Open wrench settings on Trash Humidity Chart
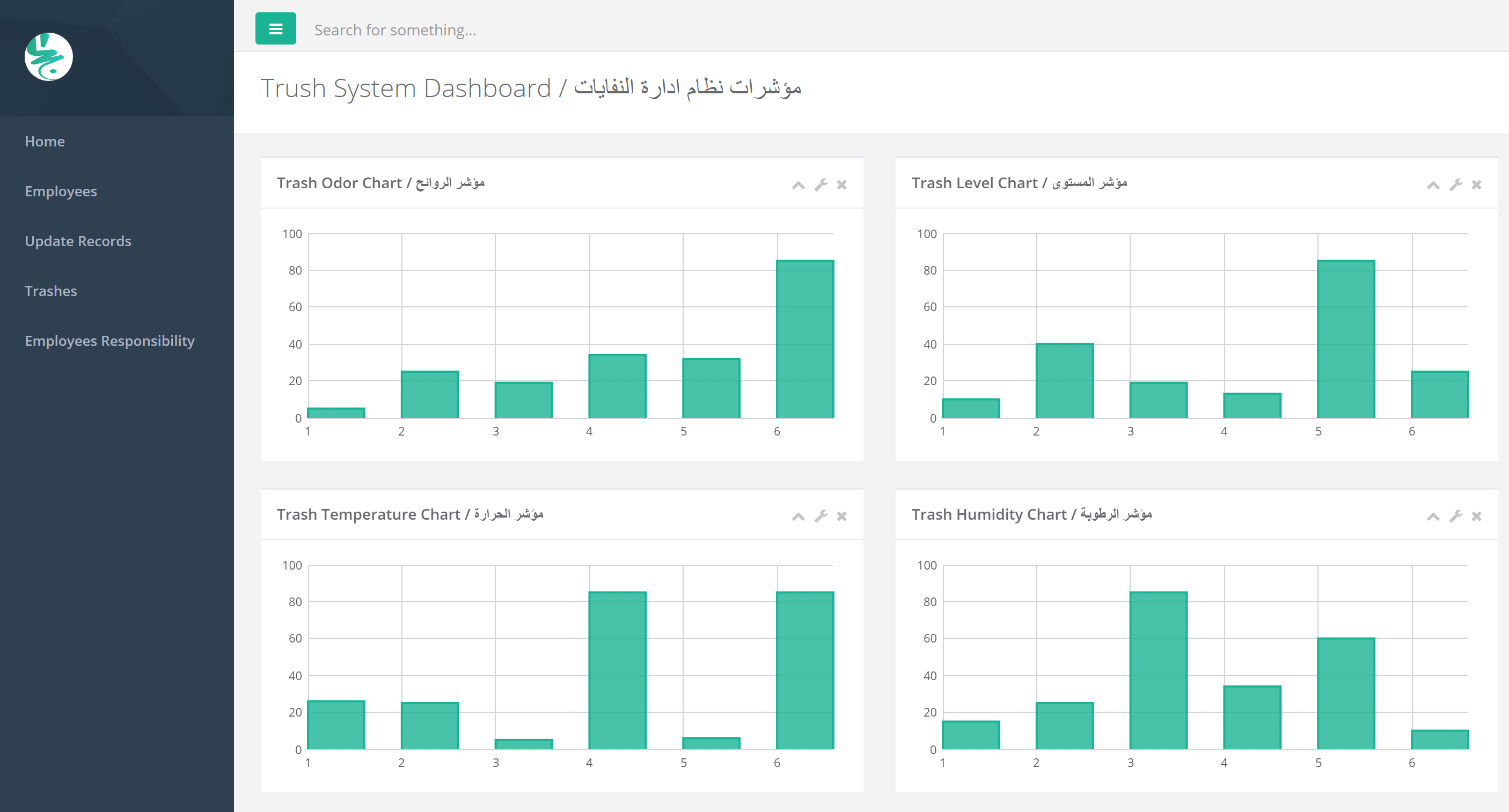 (x=1455, y=516)
